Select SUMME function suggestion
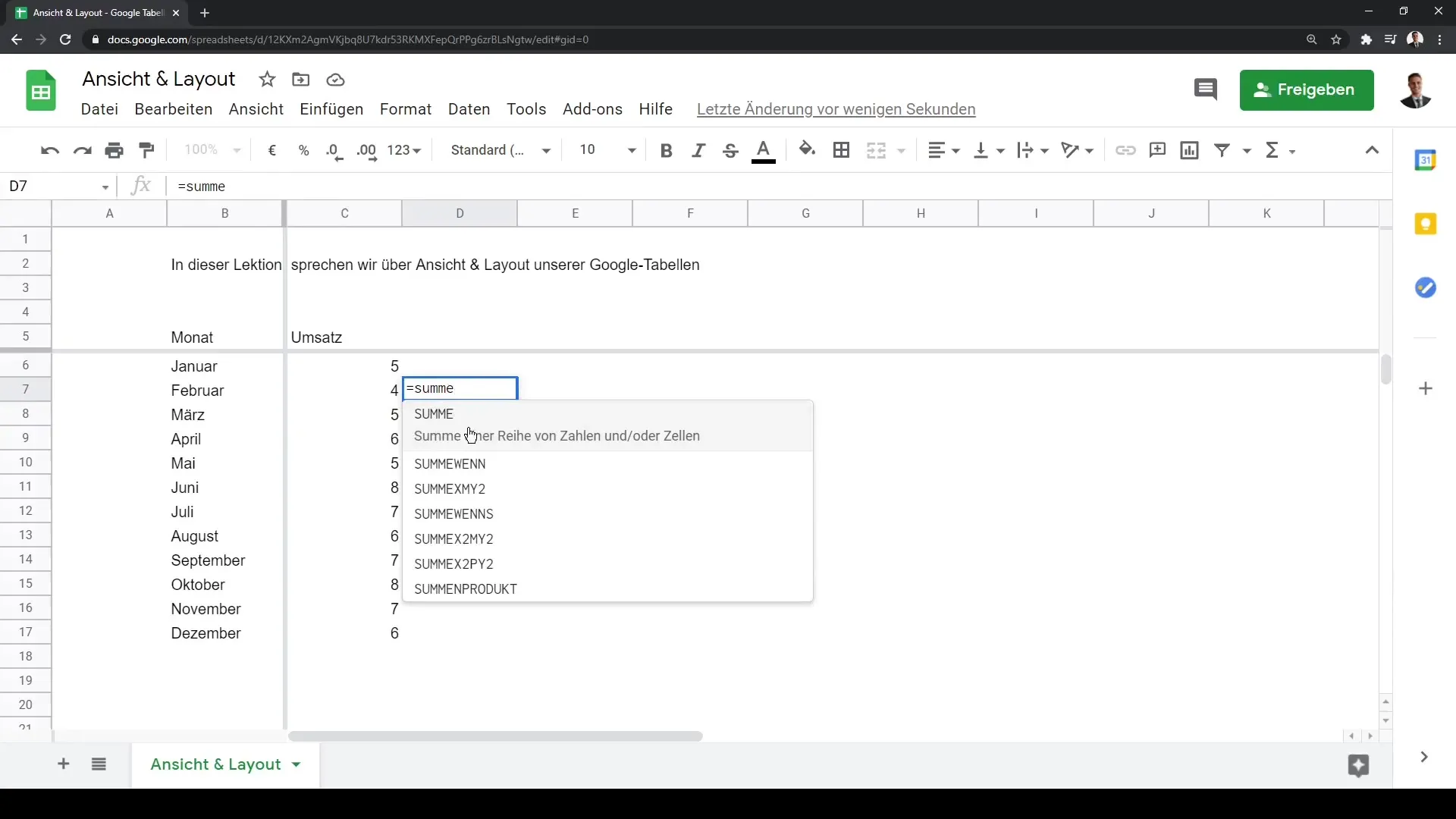This screenshot has height=819, width=1456. pos(607,425)
